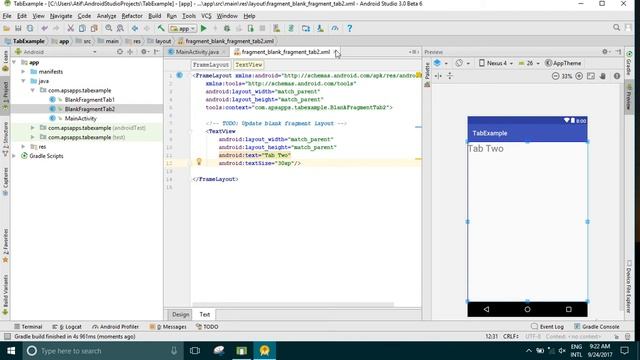The image size is (640, 360).
Task: Open the design surface layers dropdown
Action: click(440, 63)
